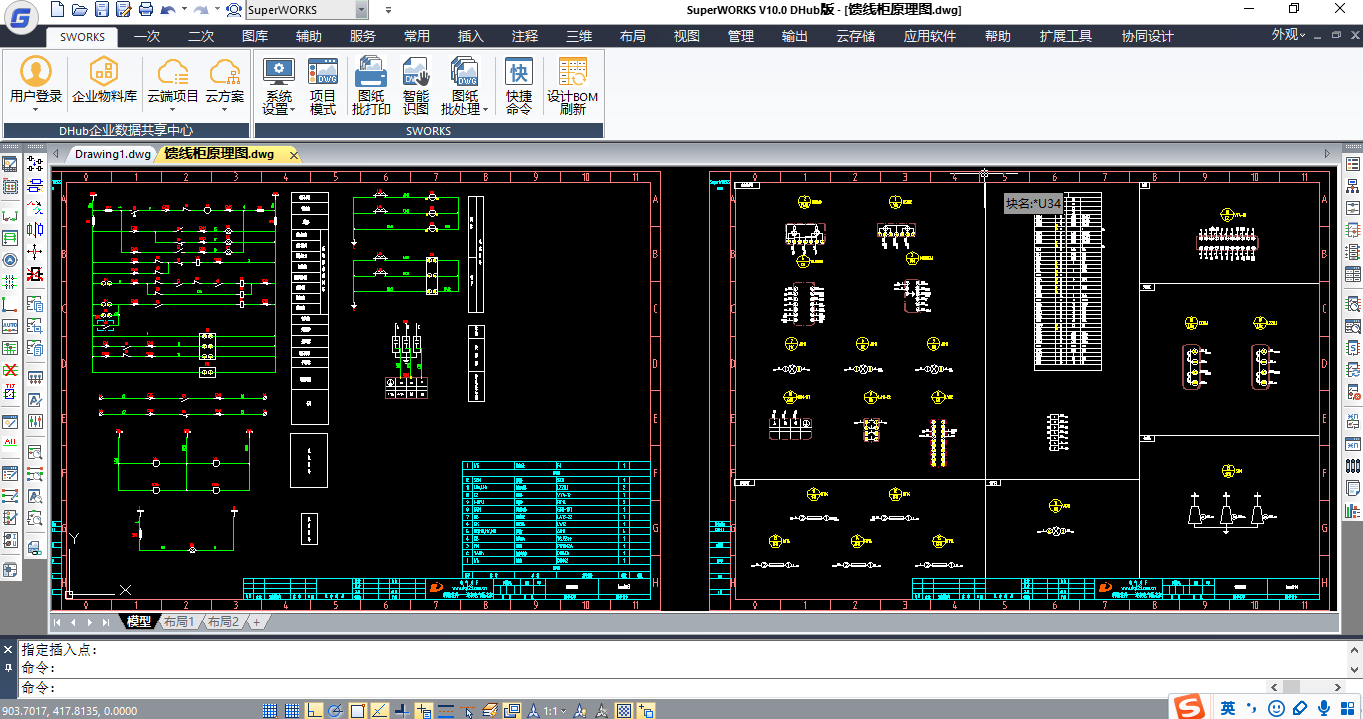Screen dimensions: 1363x719
Task: Open the SuperWORKS workspace combo box
Action: (x=307, y=10)
